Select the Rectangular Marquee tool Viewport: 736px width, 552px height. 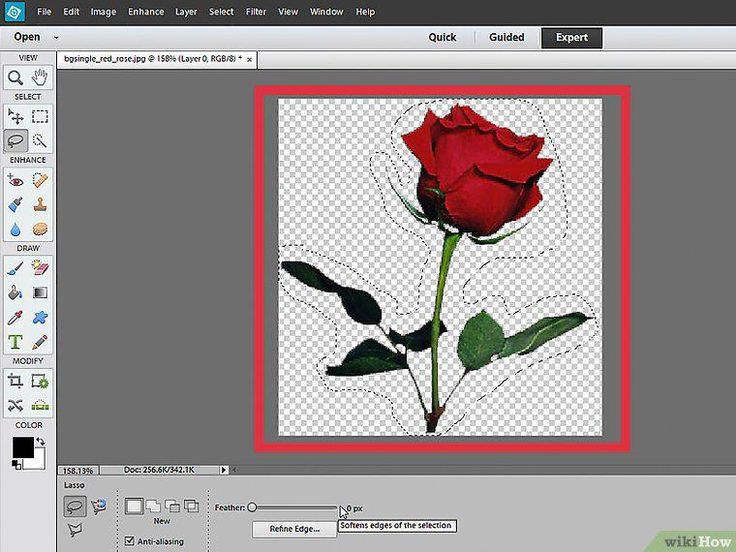(40, 116)
